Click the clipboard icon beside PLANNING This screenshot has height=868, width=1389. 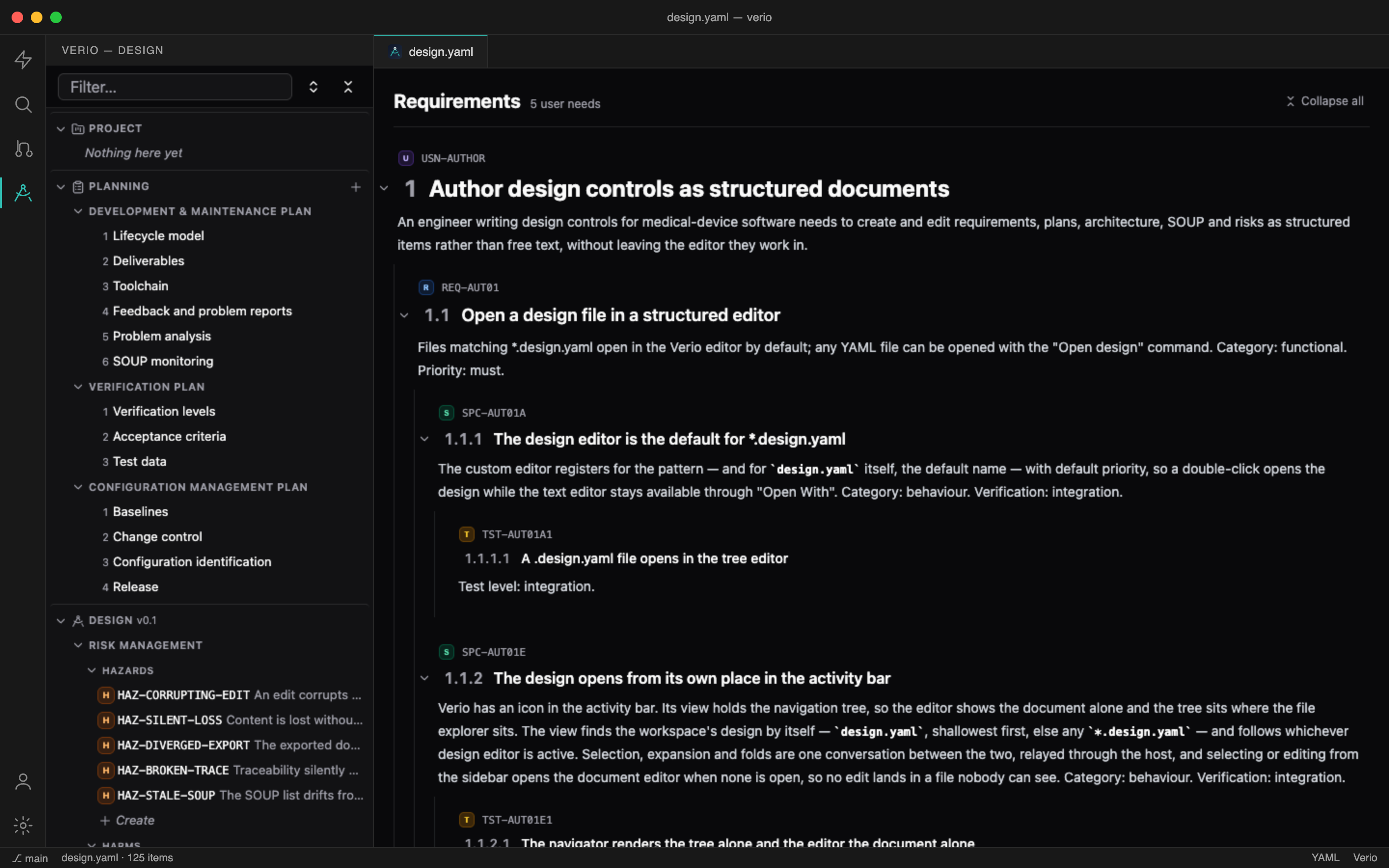click(x=78, y=187)
